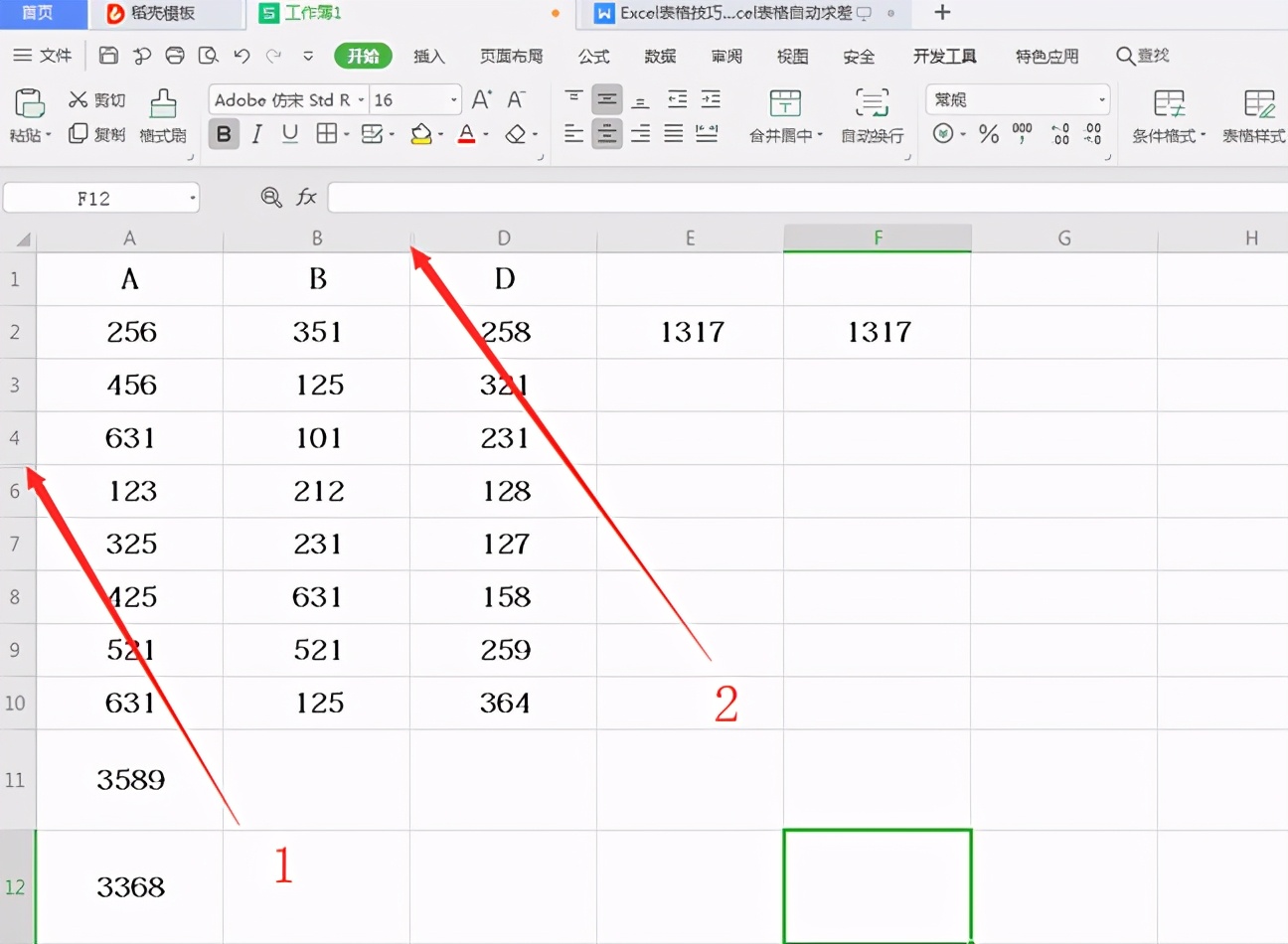Open the 数据 ribbon tab
Screen dimensions: 1288x944
point(659,56)
